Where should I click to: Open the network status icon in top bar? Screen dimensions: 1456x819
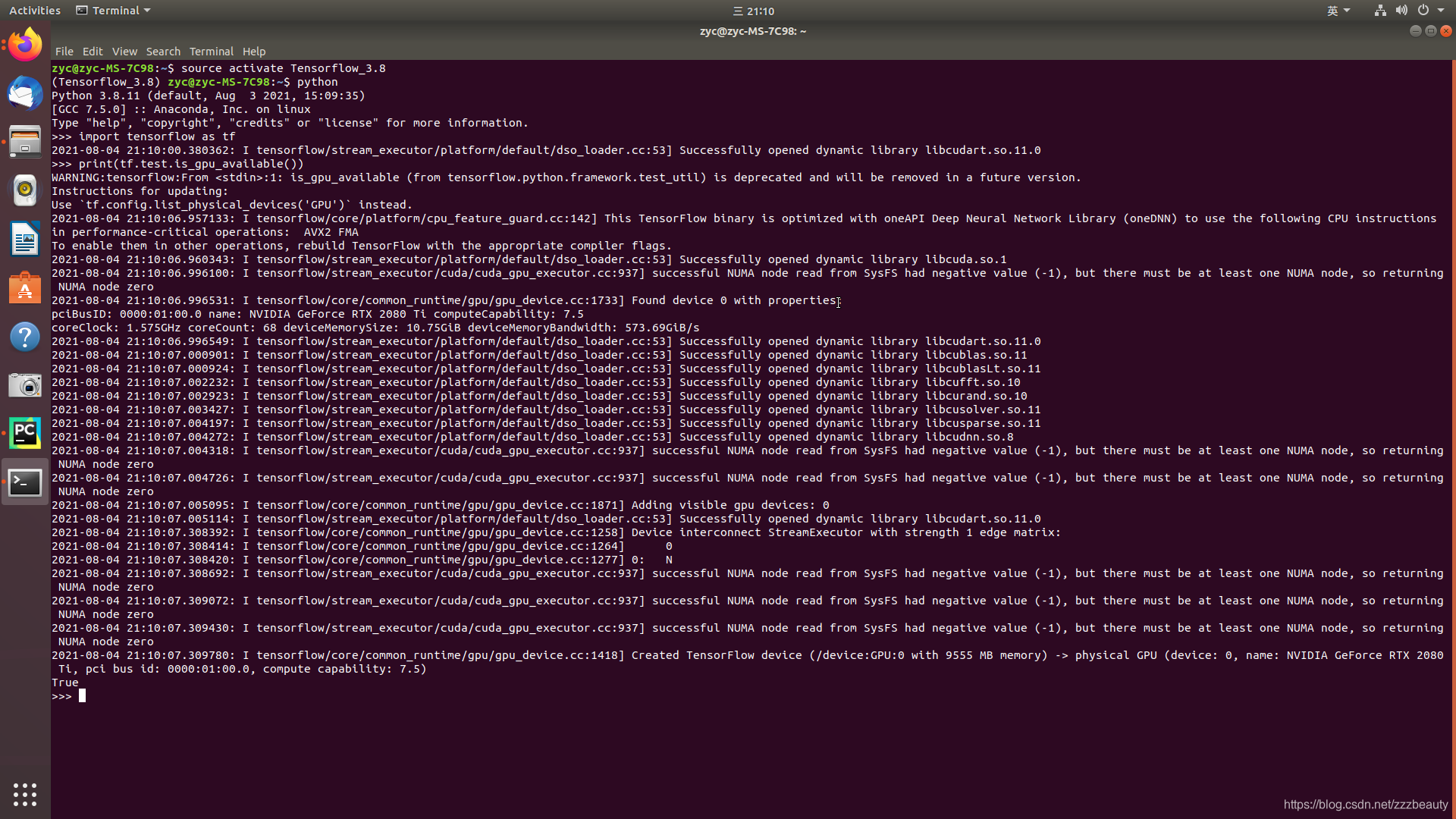[1380, 11]
